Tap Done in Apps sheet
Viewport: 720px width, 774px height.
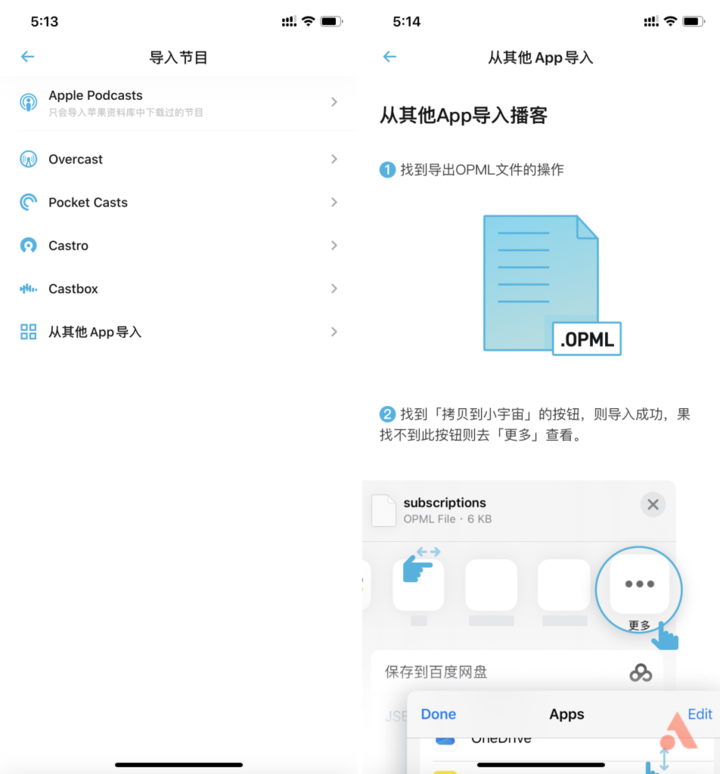(438, 714)
